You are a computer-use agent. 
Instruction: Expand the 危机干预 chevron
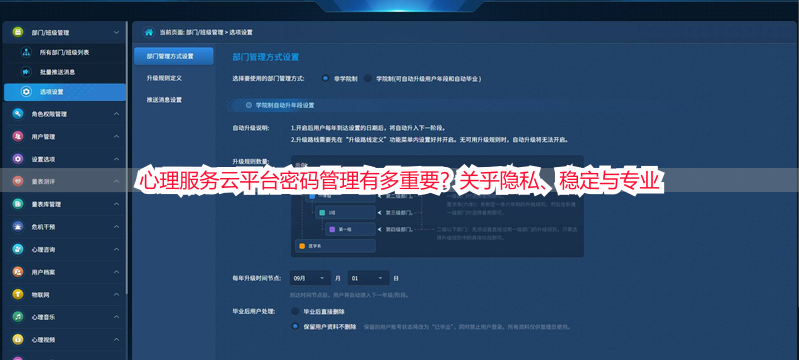[x=116, y=226]
